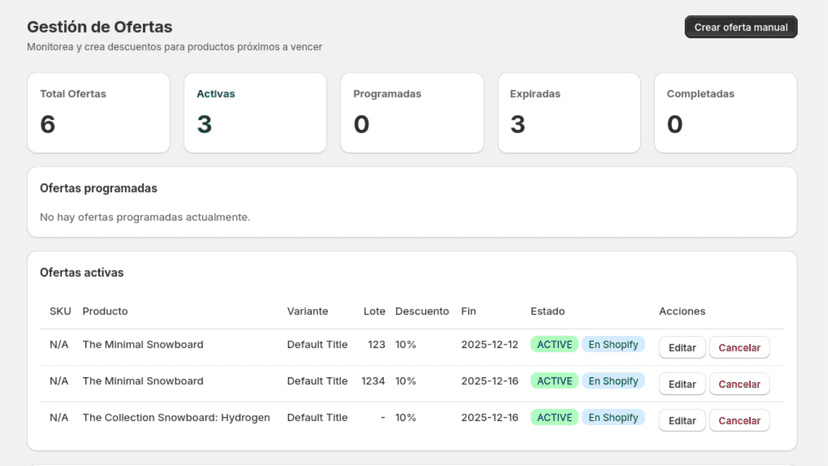
Task: Edit the offer with lote 123
Action: pos(682,348)
